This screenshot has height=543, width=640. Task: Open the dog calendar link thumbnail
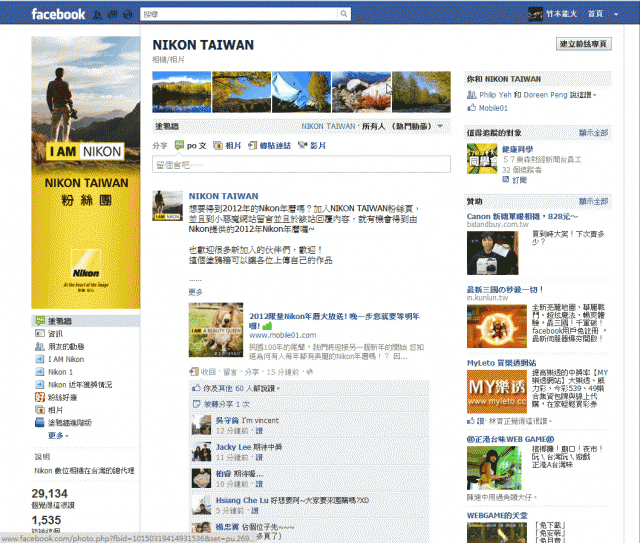point(216,330)
